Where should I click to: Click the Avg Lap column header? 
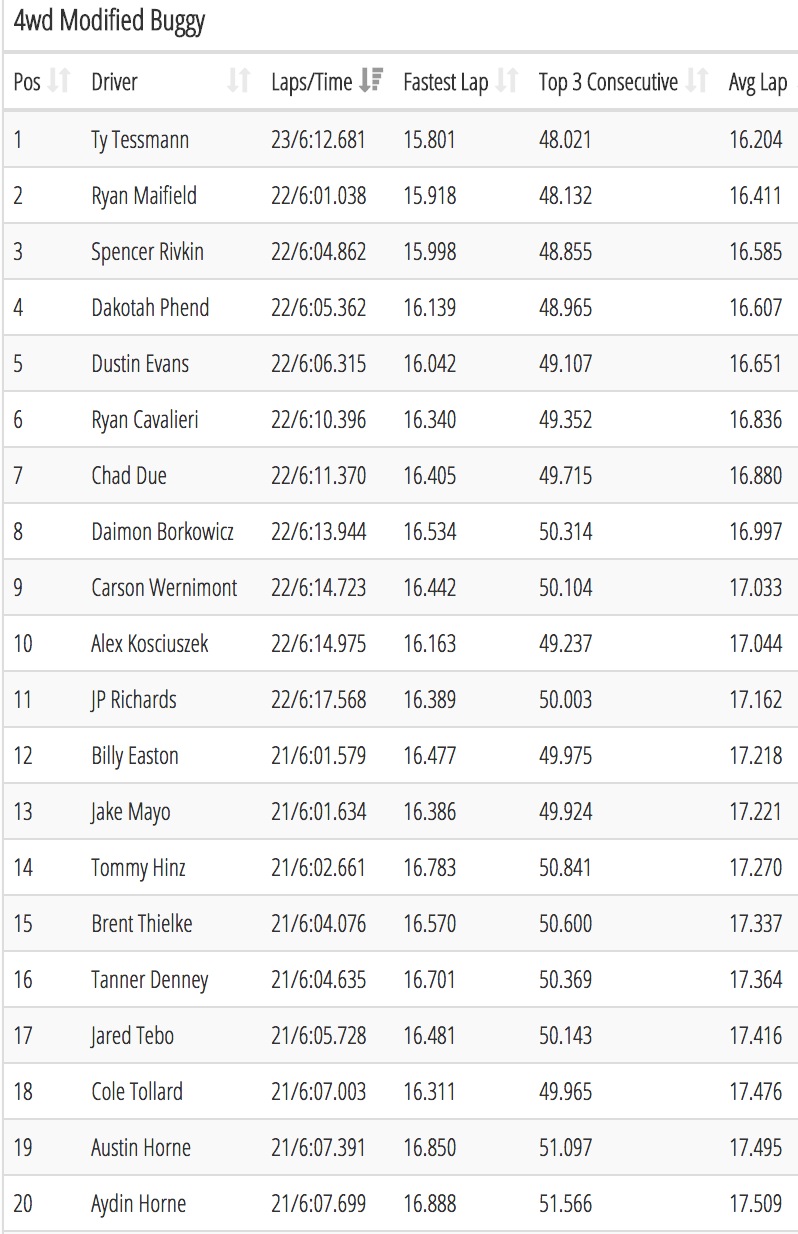(x=758, y=83)
